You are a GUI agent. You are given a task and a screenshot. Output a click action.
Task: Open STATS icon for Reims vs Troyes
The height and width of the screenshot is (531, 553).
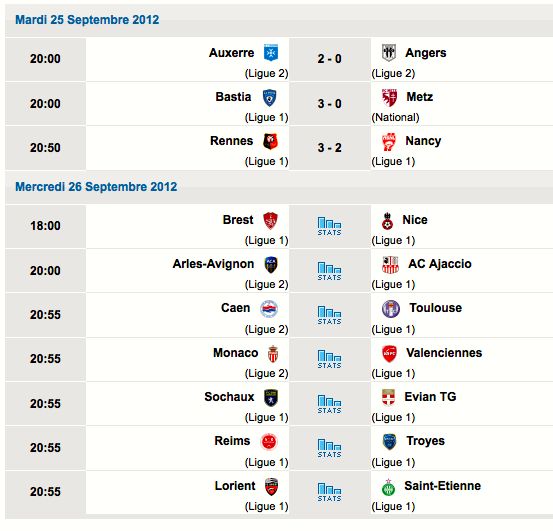coord(329,448)
